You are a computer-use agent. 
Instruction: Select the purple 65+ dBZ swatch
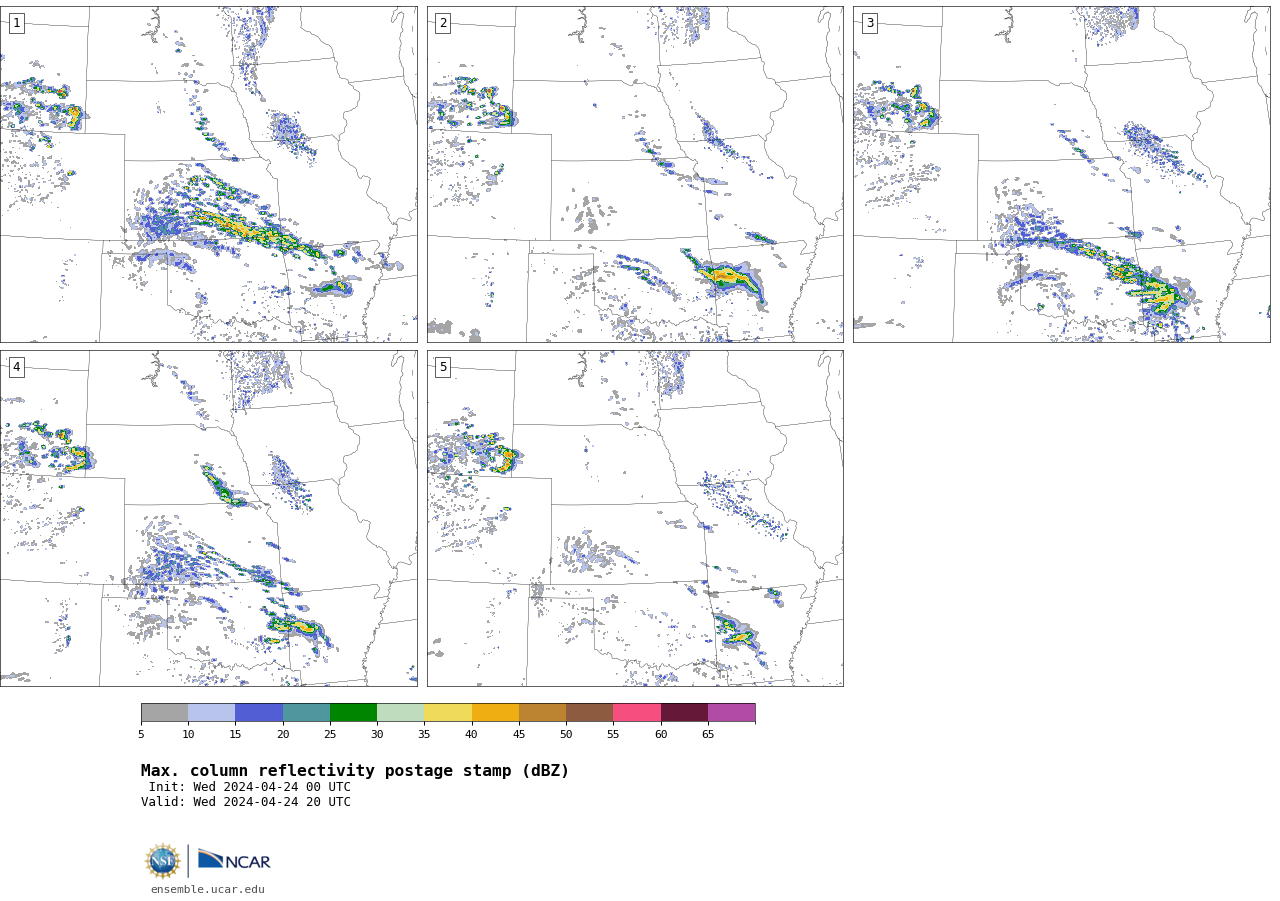coord(731,713)
